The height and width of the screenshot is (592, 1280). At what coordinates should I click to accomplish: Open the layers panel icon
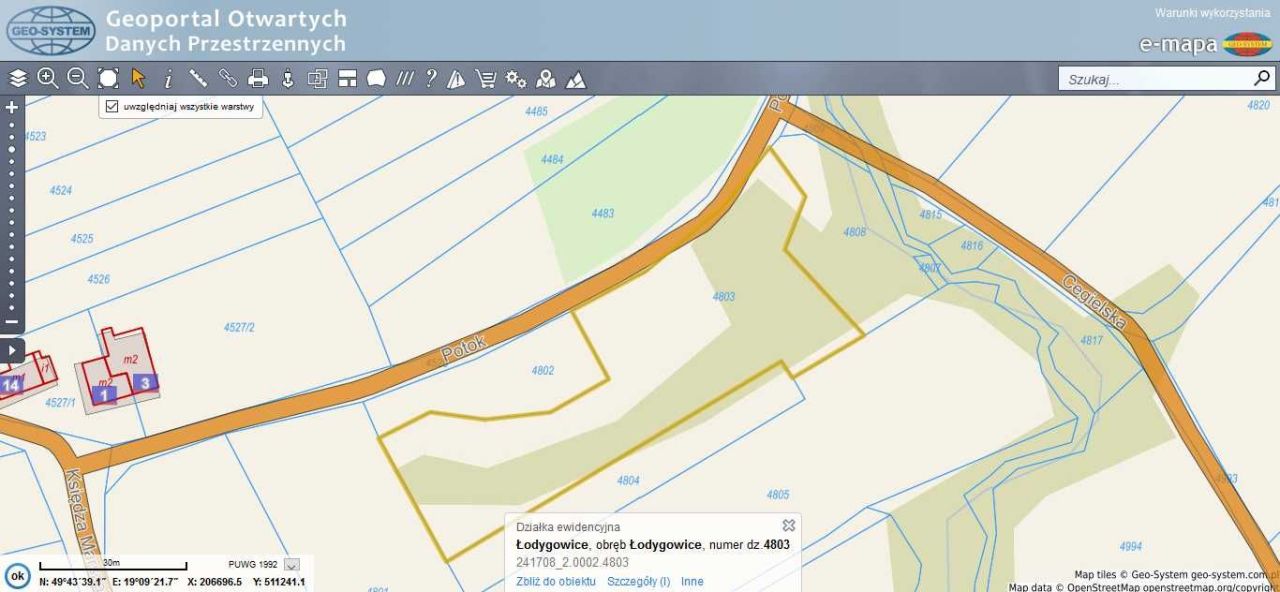click(17, 77)
